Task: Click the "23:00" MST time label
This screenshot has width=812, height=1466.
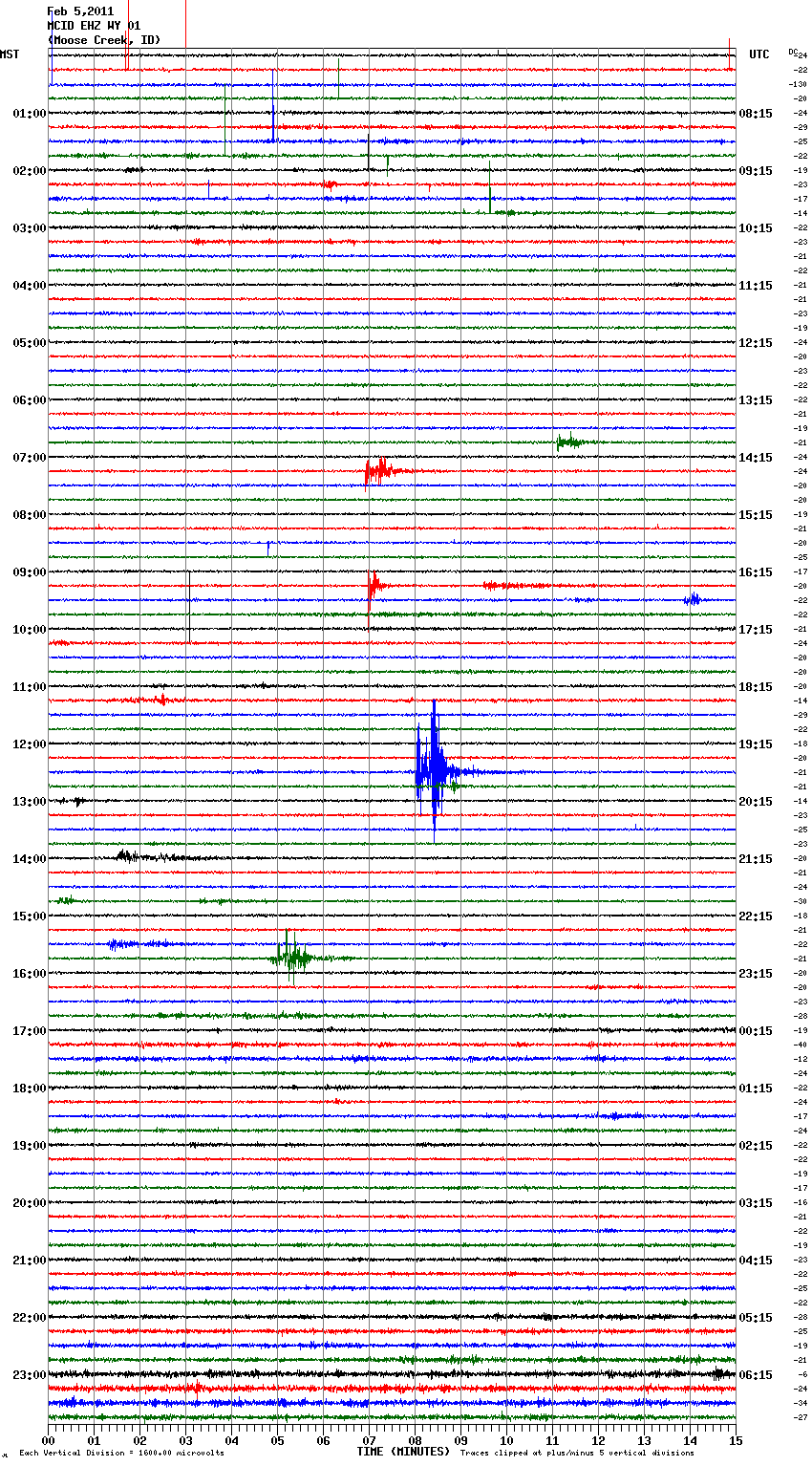Action: [x=30, y=1375]
